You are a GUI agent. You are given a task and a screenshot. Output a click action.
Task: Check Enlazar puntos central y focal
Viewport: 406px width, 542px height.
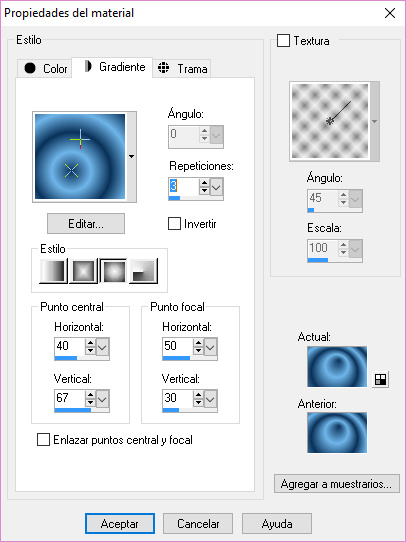pos(43,440)
